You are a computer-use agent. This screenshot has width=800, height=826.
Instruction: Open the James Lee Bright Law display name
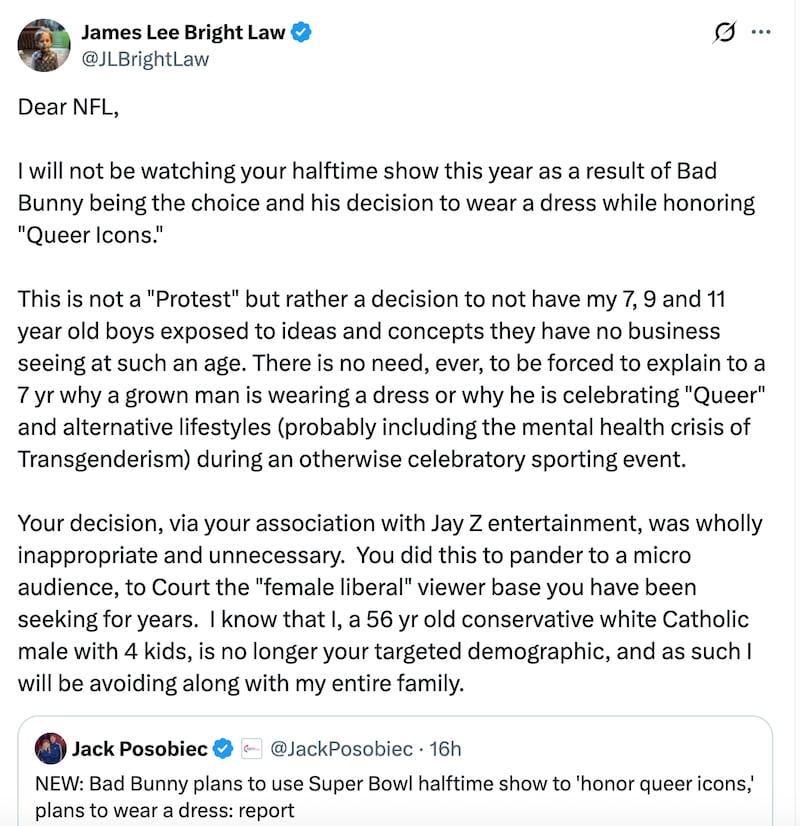[x=183, y=33]
